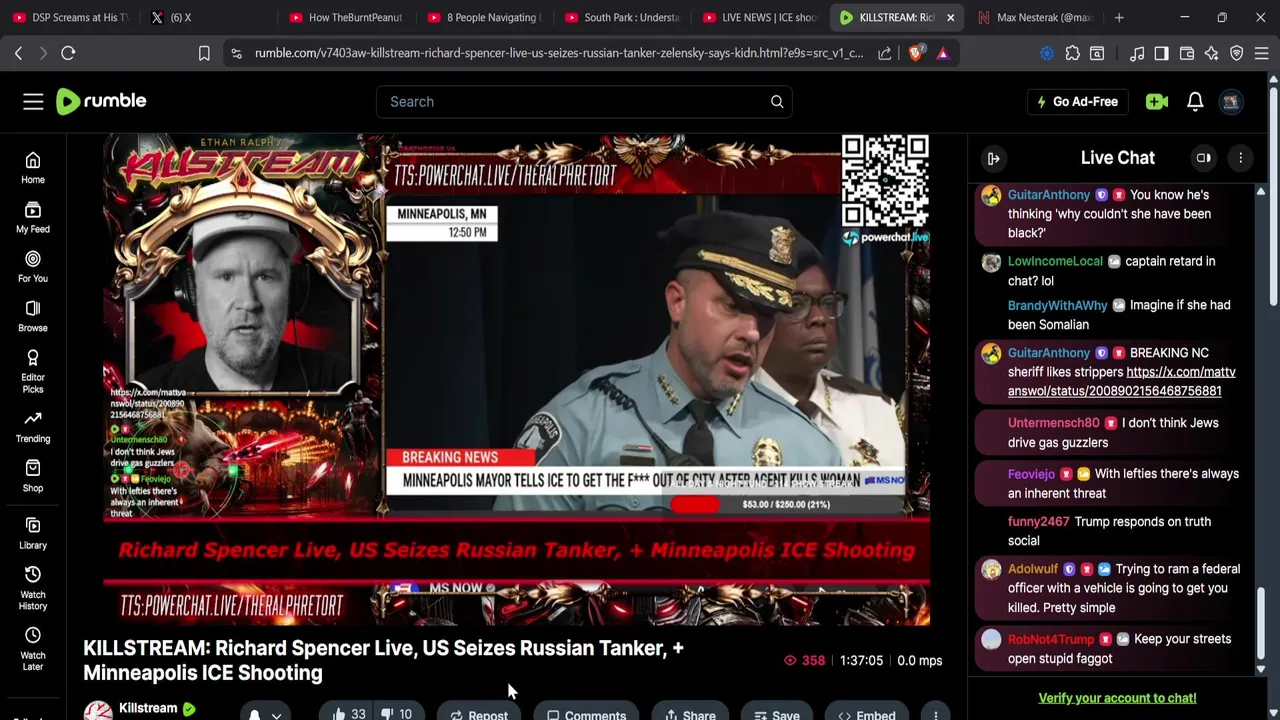Open Brave Shields lion icon

coord(915,53)
